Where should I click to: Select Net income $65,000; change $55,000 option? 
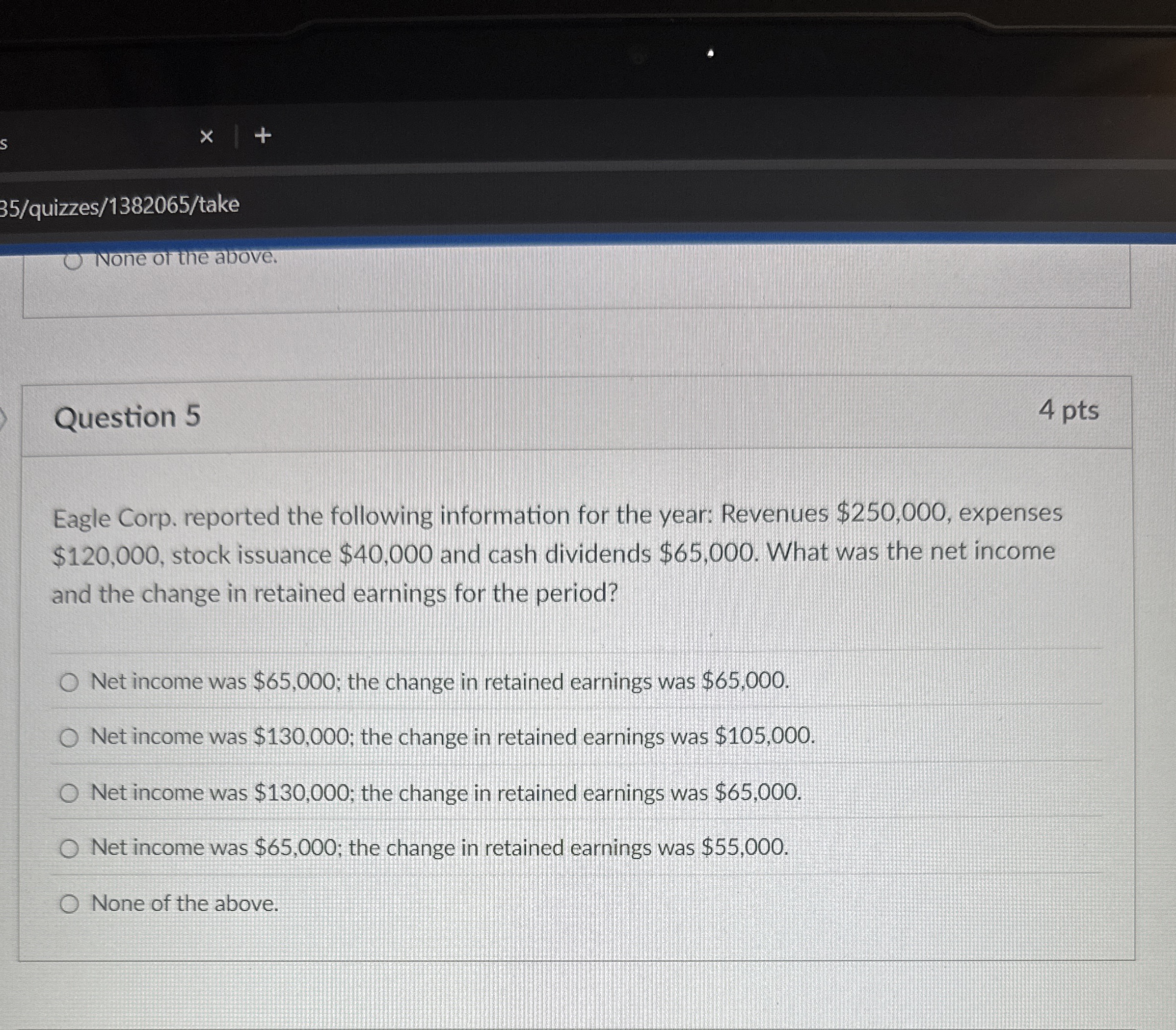click(x=69, y=849)
